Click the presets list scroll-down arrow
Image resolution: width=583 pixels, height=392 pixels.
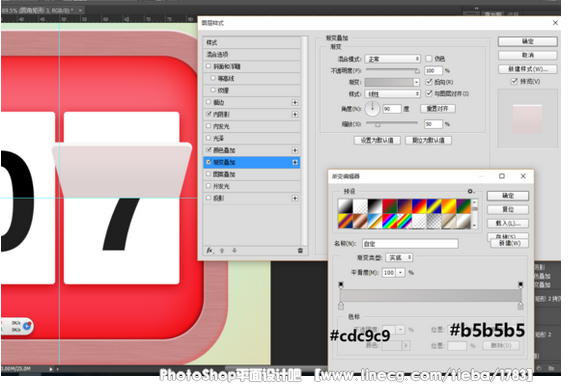point(474,225)
